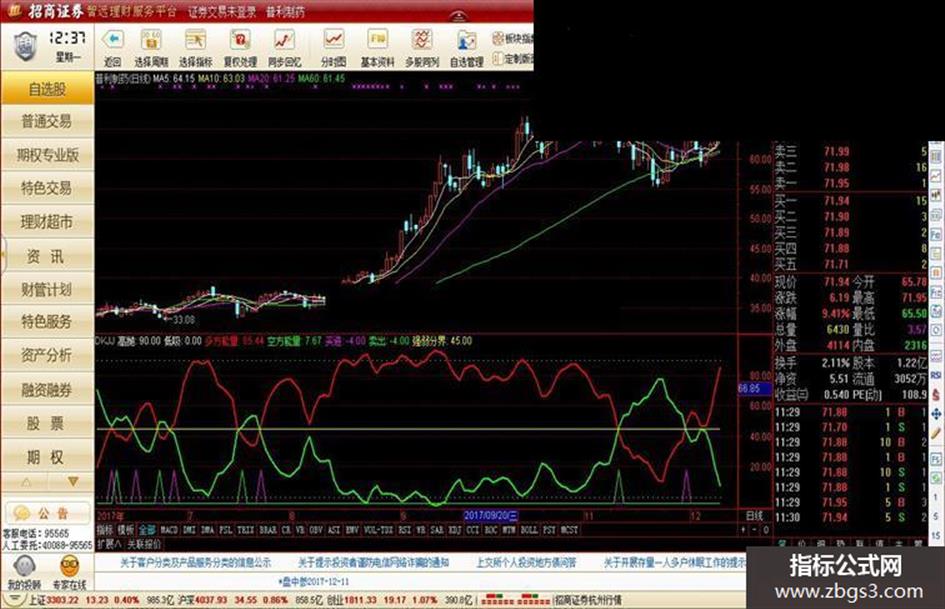Screen dimensions: 945x609
Task: Click the 专家在线 expert avatar icon
Action: click(x=70, y=567)
